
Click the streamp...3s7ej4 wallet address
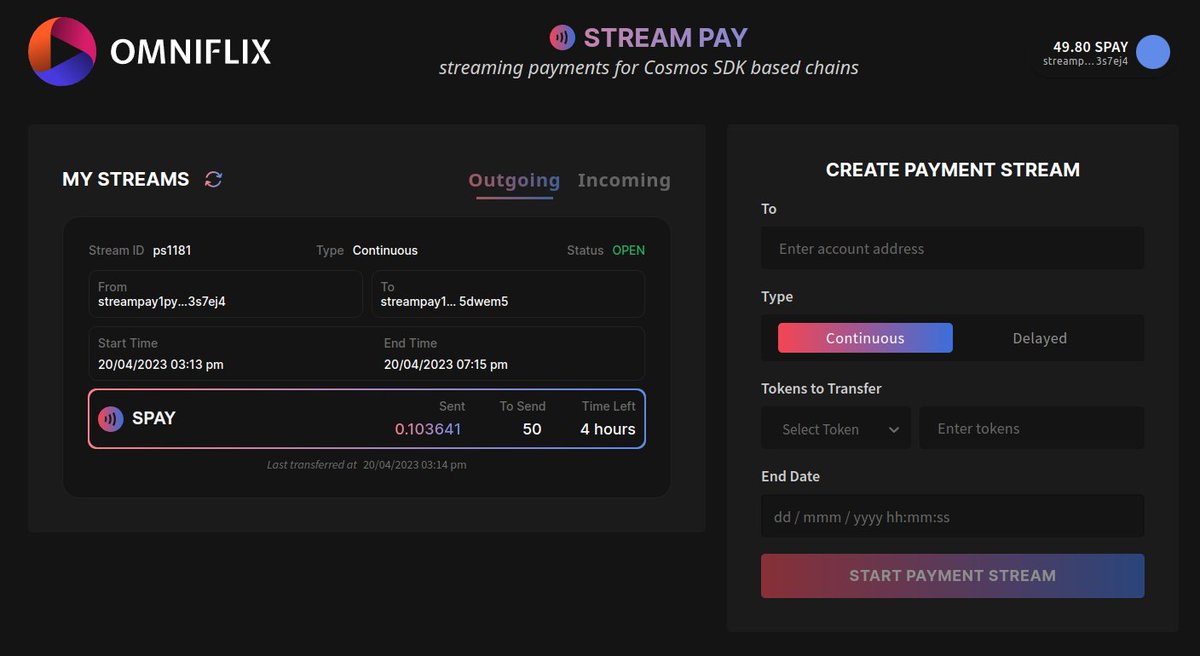1086,61
